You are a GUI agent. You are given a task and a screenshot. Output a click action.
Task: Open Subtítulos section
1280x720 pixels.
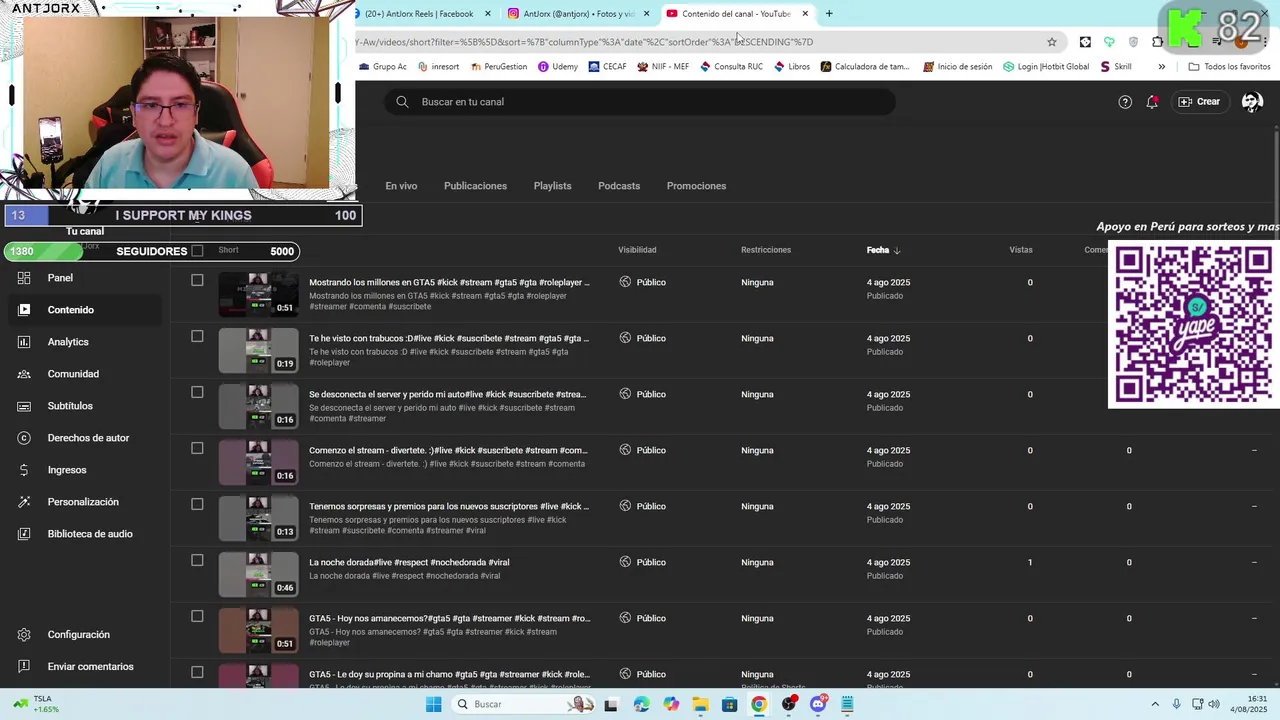pos(70,406)
